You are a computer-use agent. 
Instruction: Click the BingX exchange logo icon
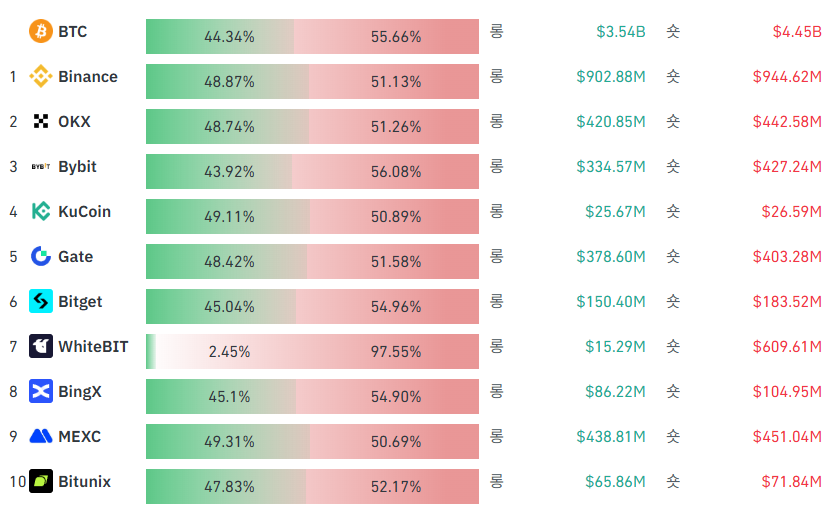[41, 392]
